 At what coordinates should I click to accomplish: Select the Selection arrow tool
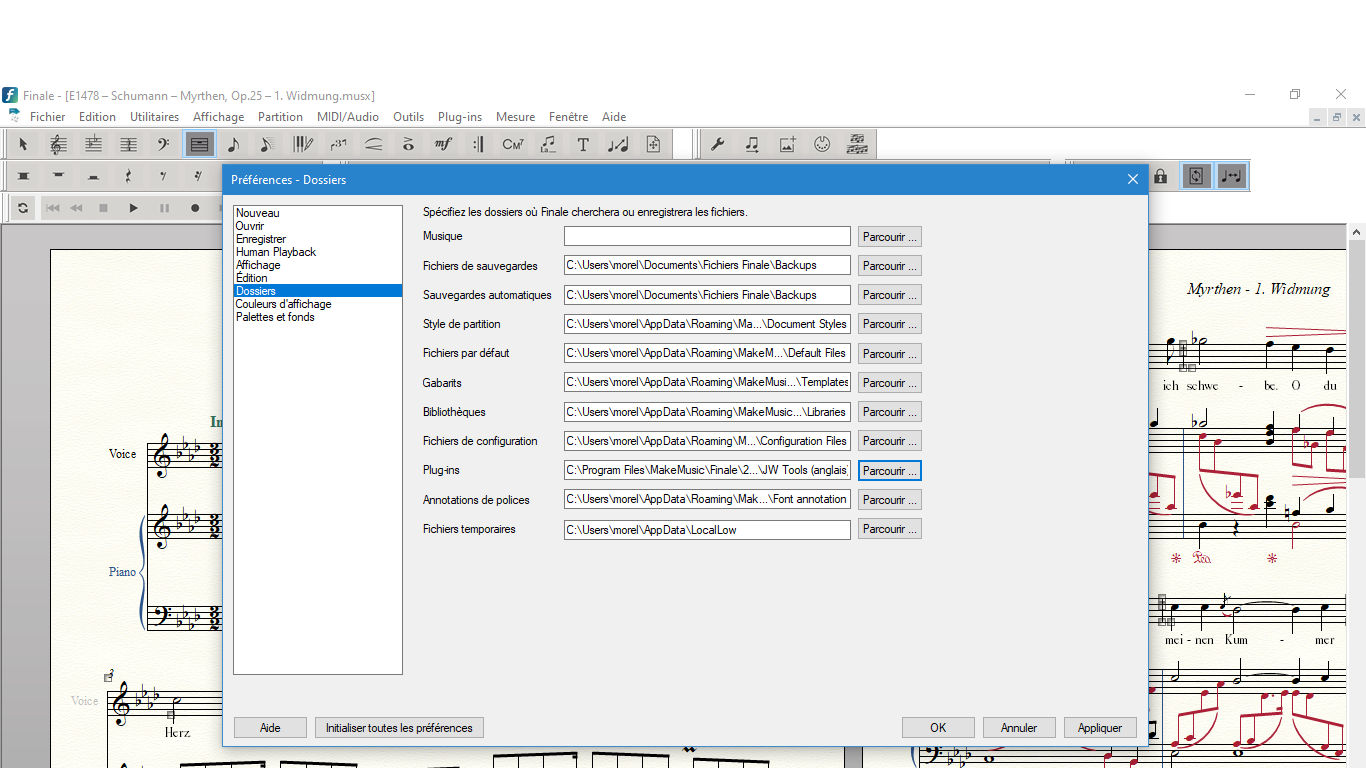click(x=23, y=145)
